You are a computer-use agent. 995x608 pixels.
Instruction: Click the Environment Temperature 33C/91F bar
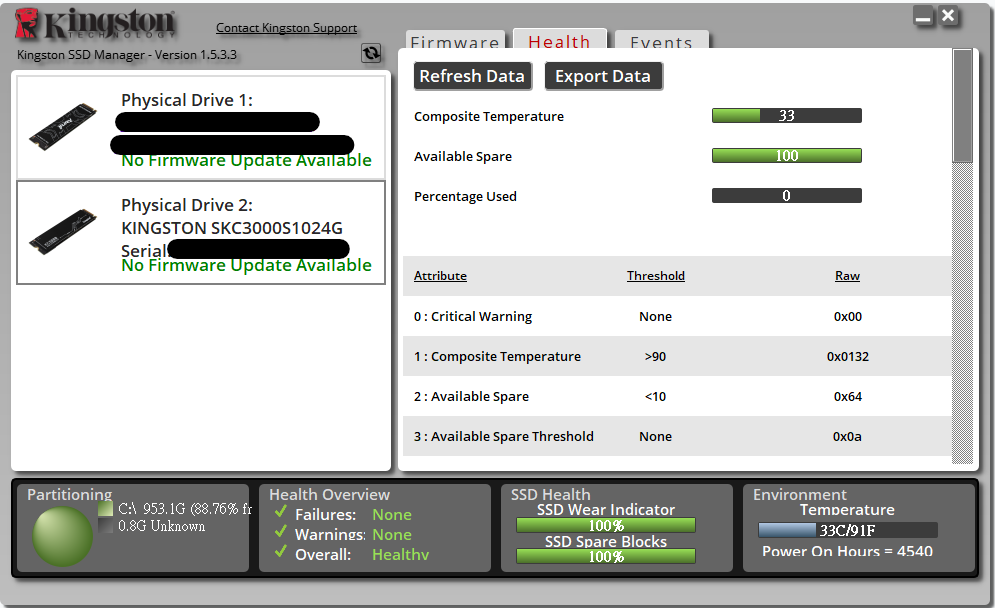pyautogui.click(x=848, y=530)
